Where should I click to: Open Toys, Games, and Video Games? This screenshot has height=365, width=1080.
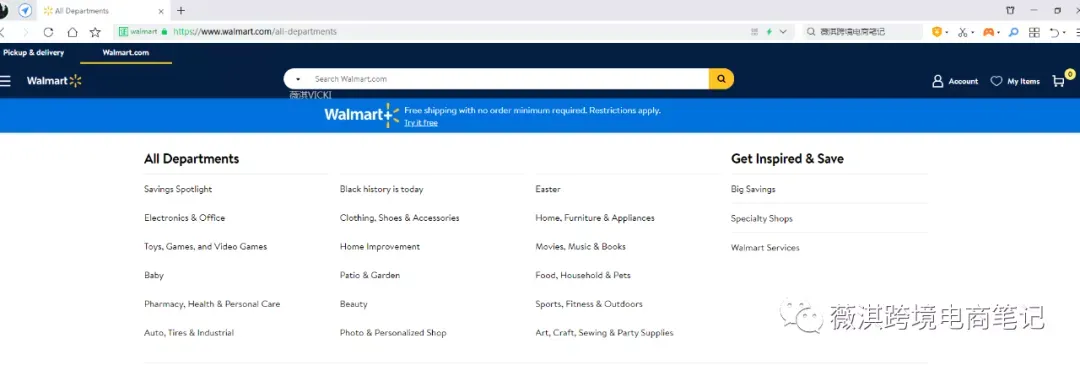(x=205, y=247)
